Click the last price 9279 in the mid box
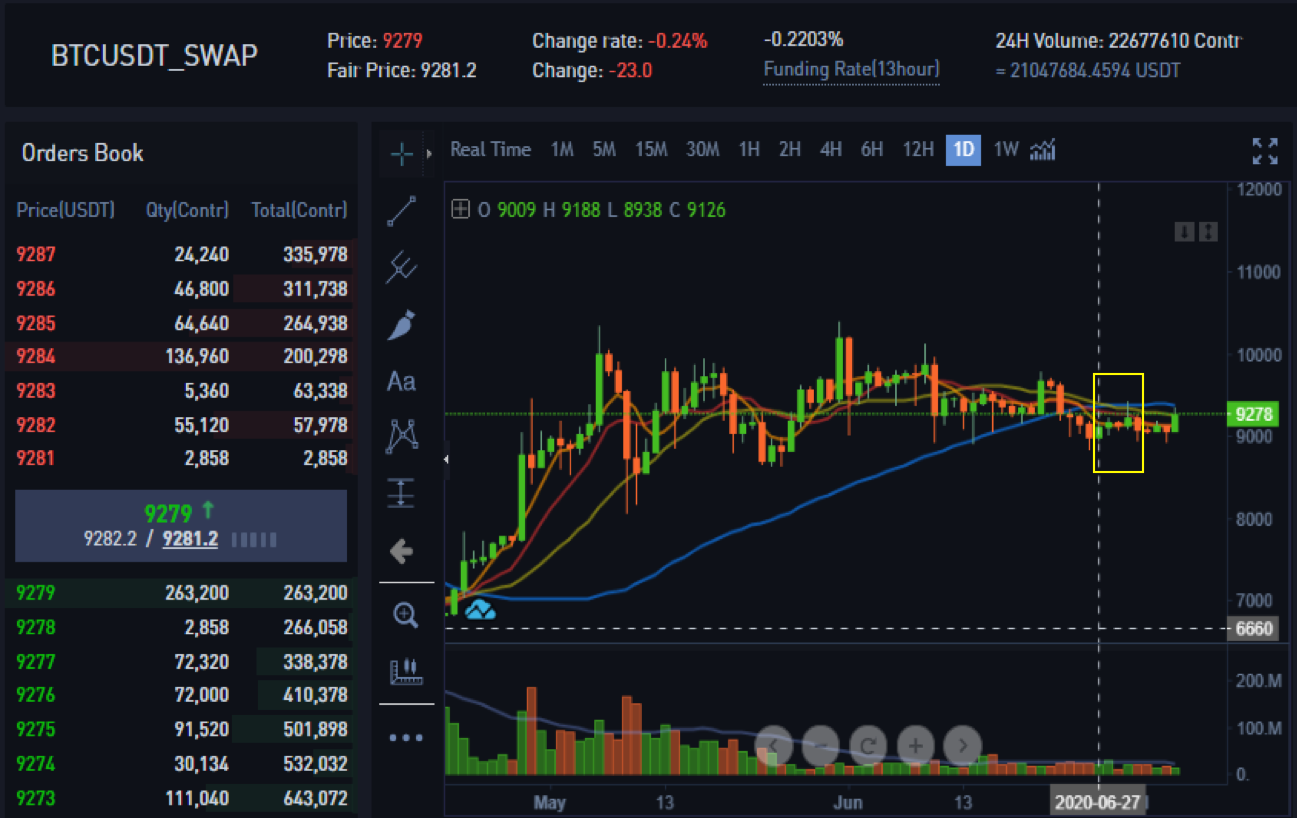 (x=168, y=514)
